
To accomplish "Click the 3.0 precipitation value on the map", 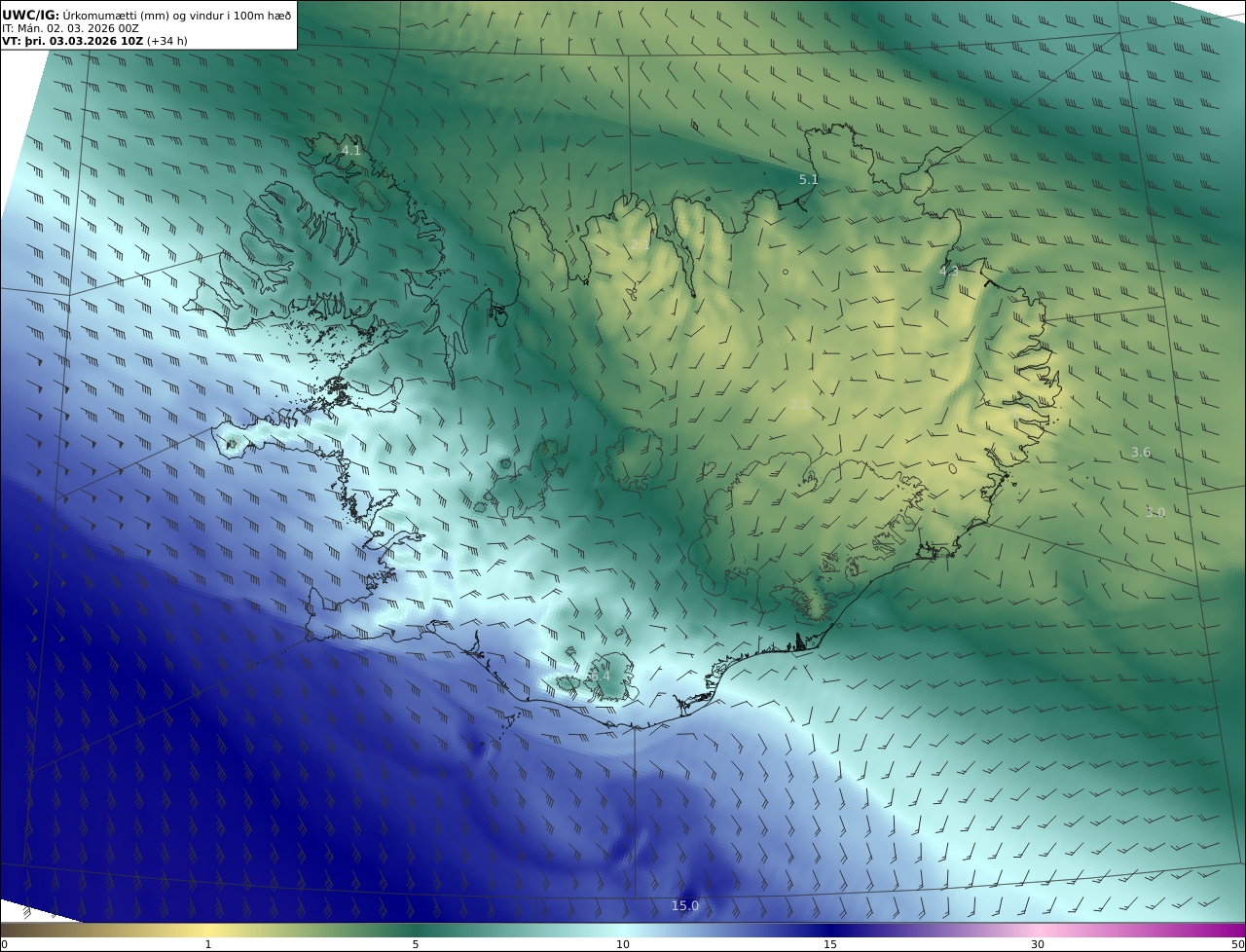I will [1154, 512].
